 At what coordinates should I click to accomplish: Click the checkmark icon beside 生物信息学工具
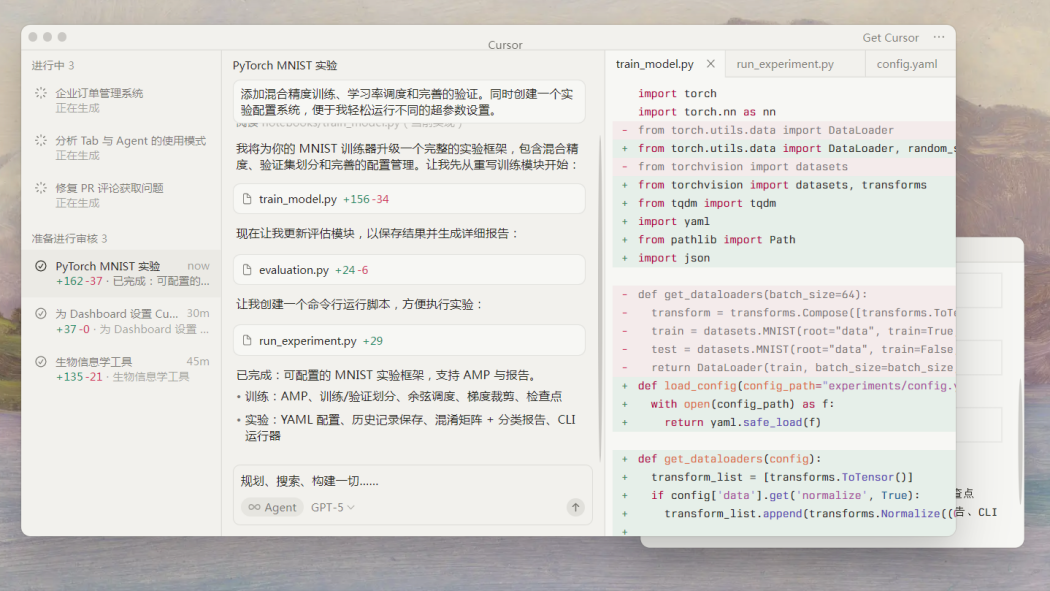41,361
